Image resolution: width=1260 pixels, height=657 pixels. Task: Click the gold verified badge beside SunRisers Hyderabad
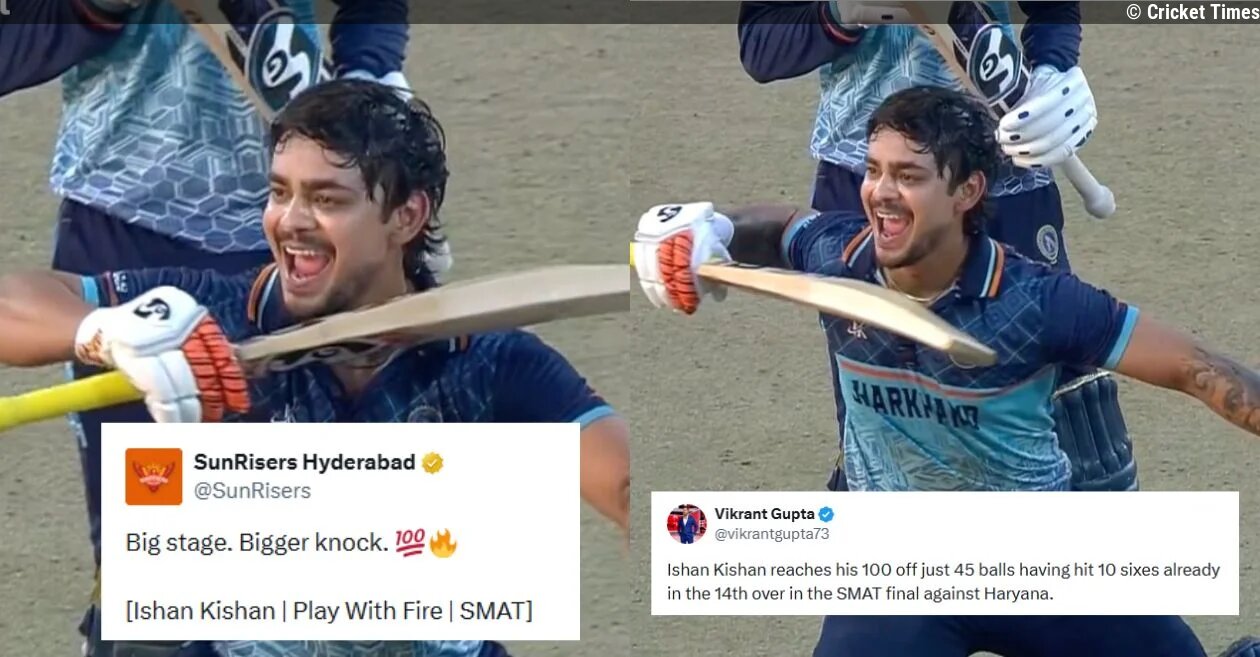pyautogui.click(x=433, y=463)
